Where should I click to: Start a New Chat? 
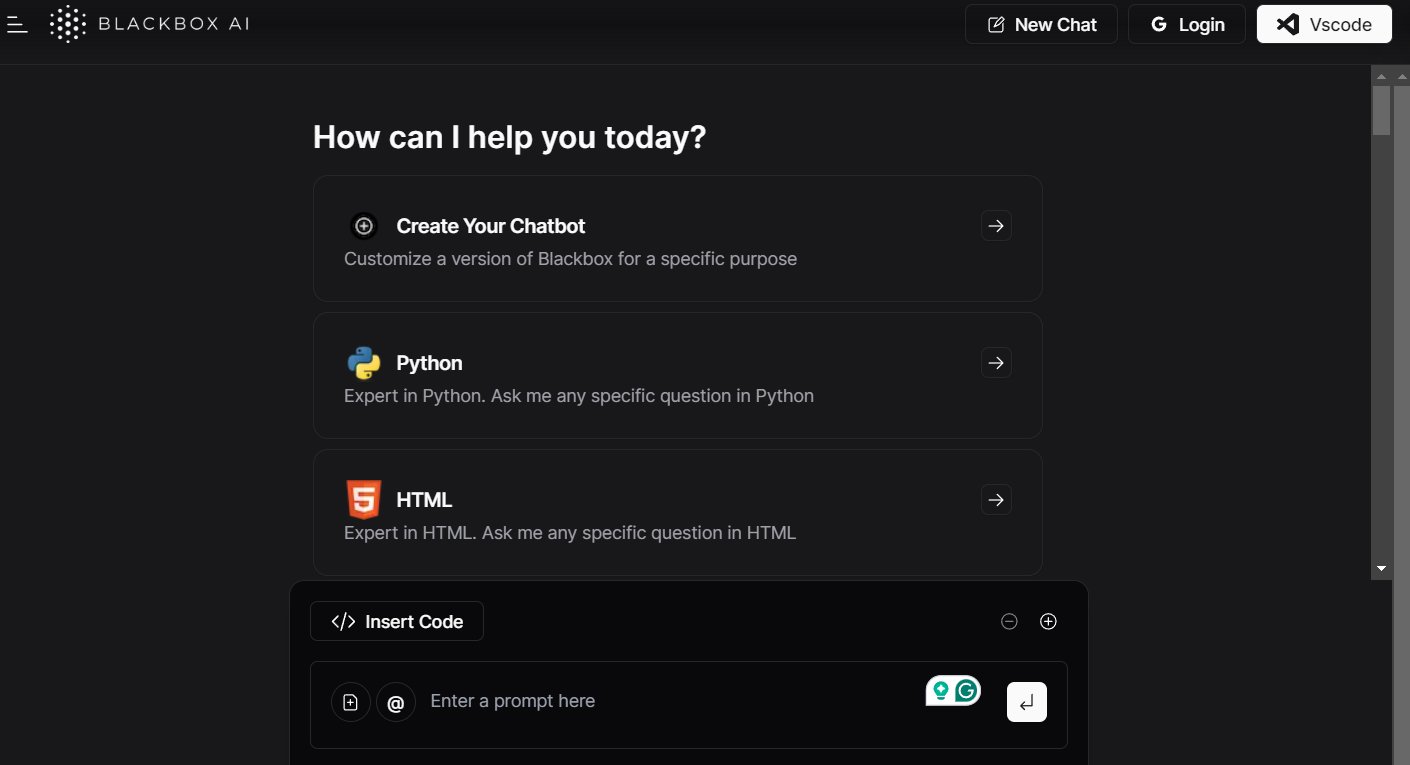click(1041, 24)
